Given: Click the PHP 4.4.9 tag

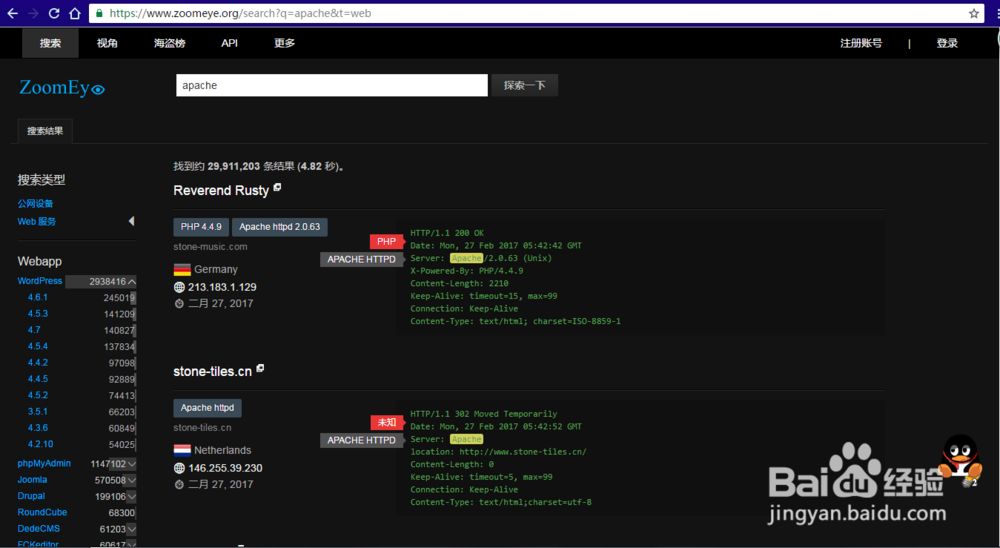Looking at the screenshot, I should pos(201,227).
